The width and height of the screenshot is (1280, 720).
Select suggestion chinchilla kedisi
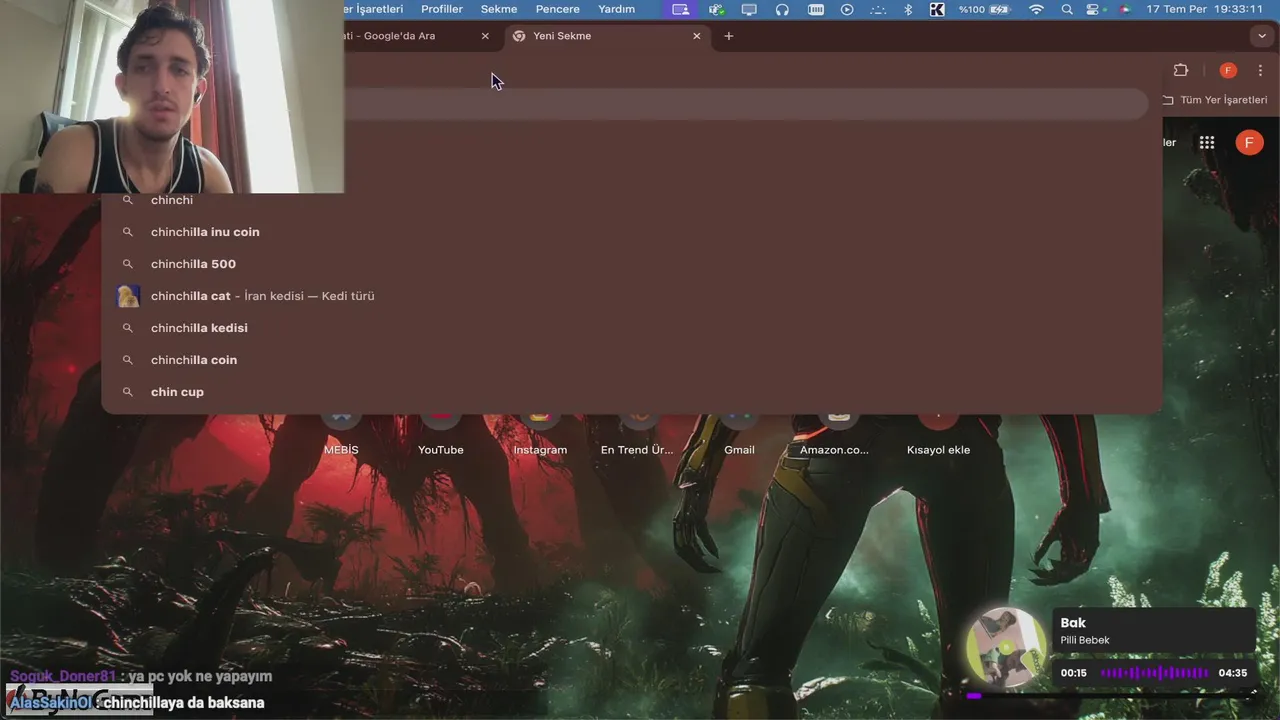coord(631,328)
